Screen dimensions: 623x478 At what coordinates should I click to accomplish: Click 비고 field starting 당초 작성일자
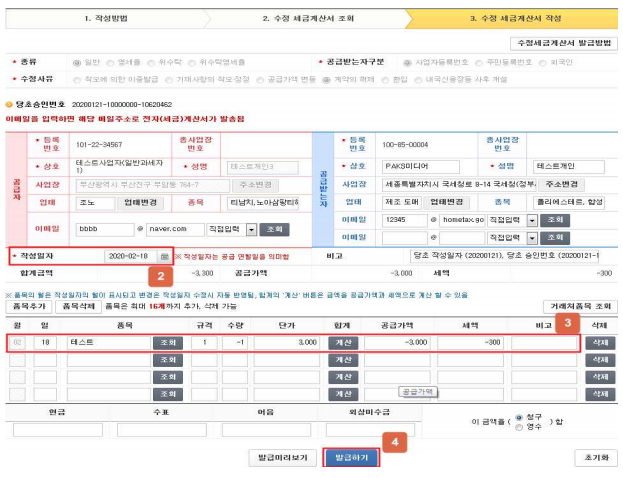click(504, 256)
